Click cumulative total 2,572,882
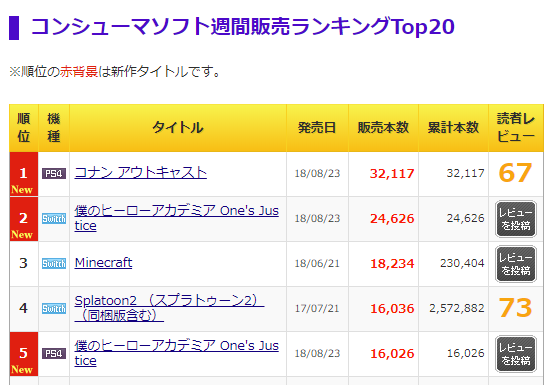552x385 pixels. pos(457,308)
